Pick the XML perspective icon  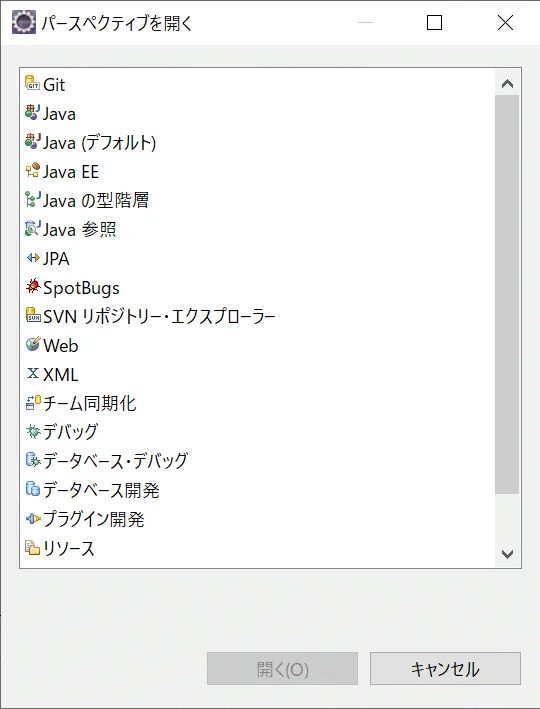click(x=33, y=373)
